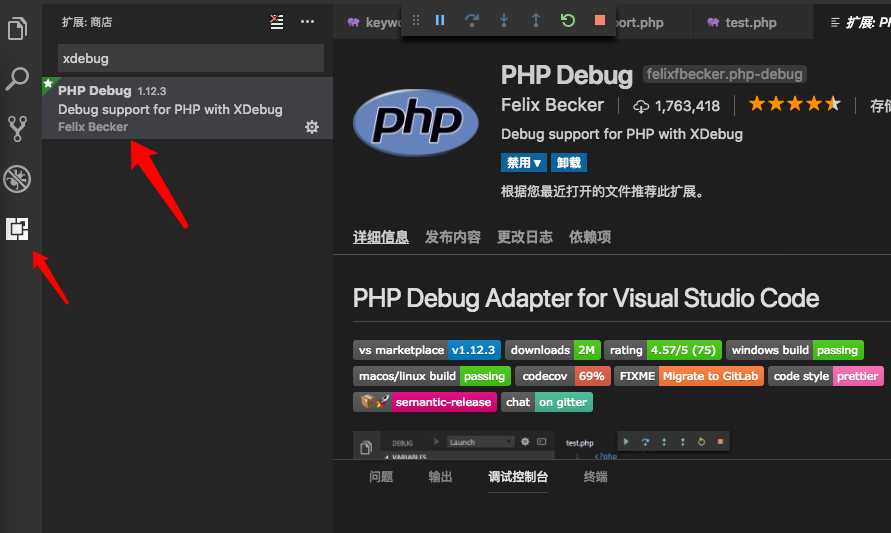891x533 pixels.
Task: Open the extensions panel more actions menu
Action: pyautogui.click(x=307, y=22)
